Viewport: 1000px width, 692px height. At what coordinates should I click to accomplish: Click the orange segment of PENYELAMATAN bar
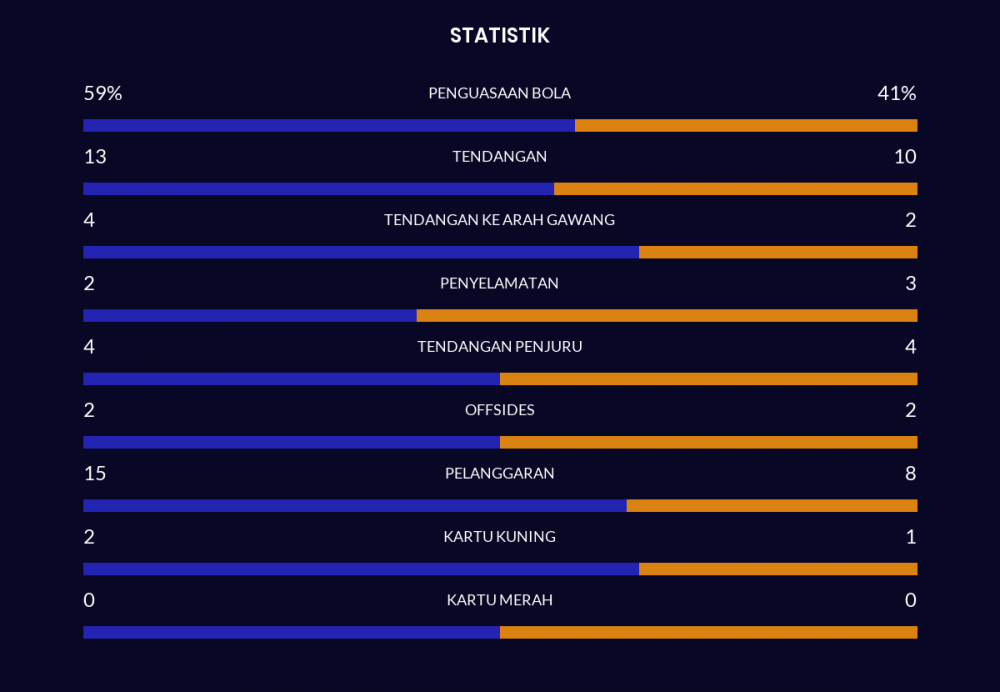point(667,316)
